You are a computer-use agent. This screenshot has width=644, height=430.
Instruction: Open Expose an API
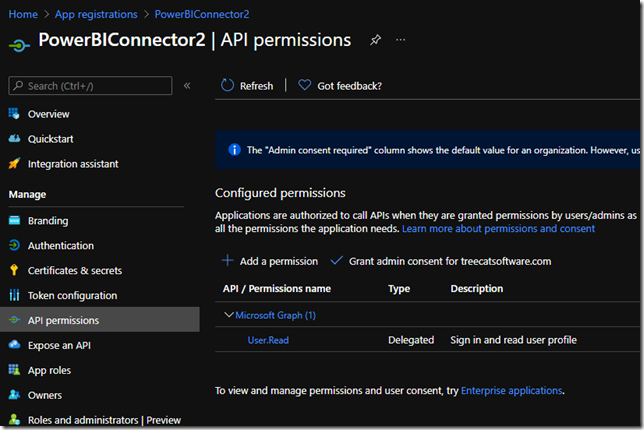[x=59, y=345]
